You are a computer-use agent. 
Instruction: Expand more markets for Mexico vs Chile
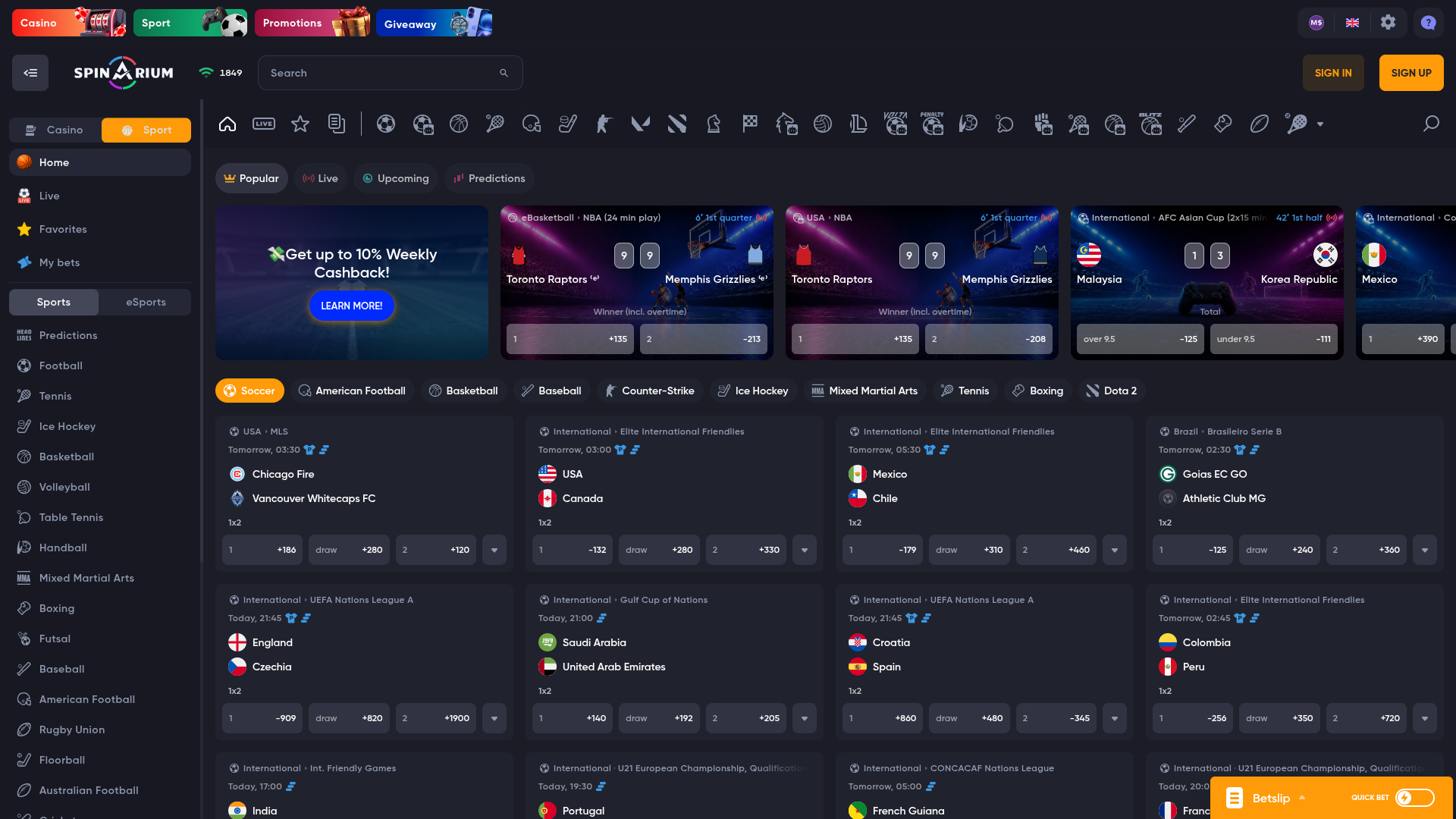[1115, 550]
